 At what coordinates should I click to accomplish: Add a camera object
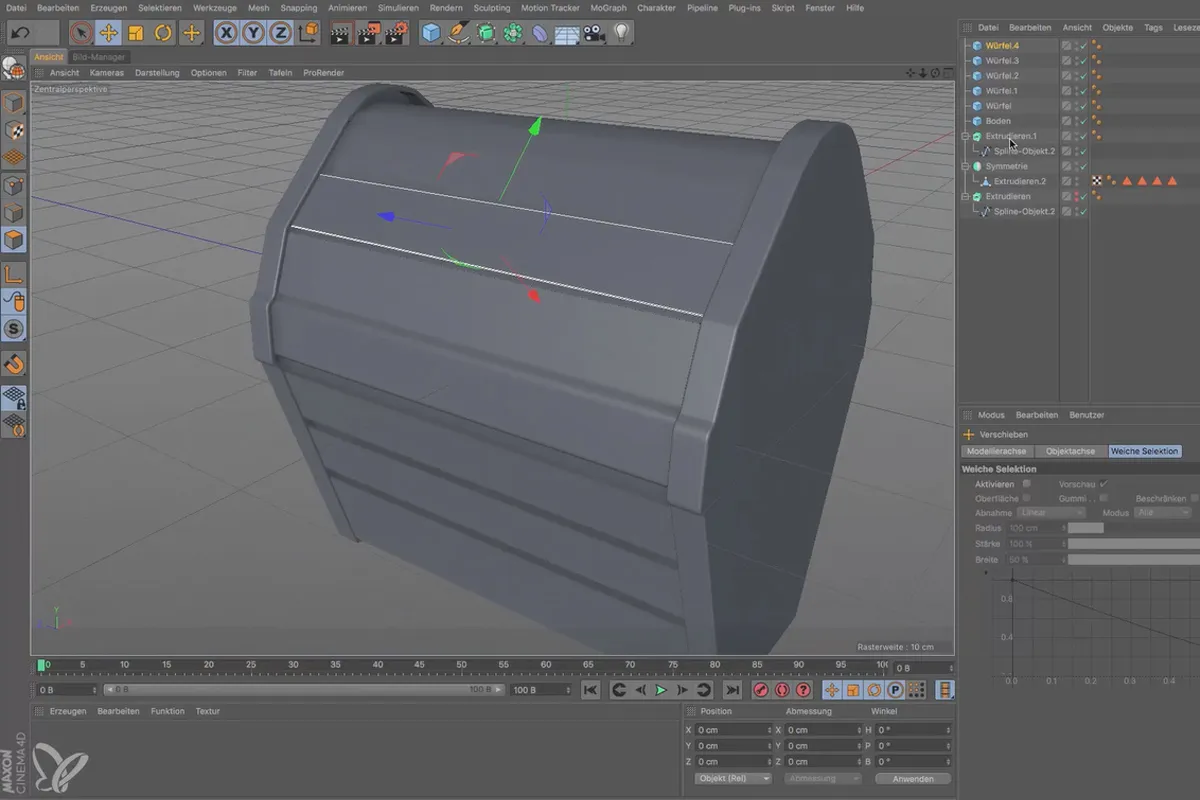595,33
